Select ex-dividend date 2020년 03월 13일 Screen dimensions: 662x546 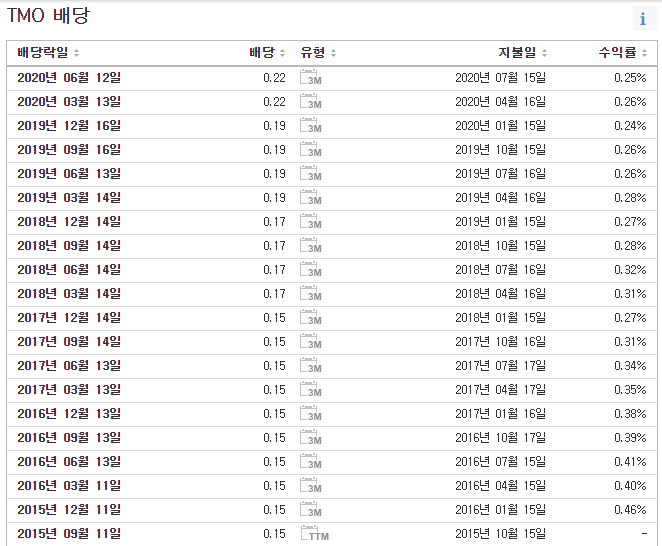click(69, 102)
